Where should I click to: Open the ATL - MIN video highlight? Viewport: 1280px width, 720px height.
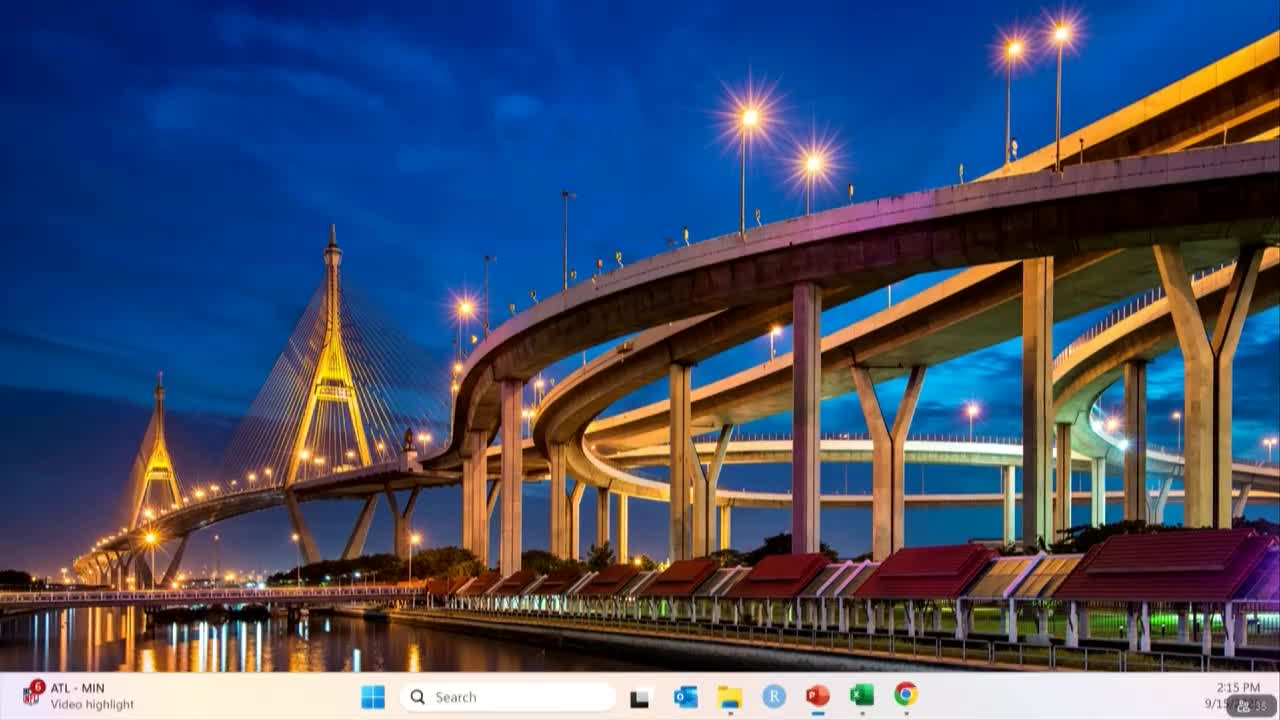(x=92, y=696)
